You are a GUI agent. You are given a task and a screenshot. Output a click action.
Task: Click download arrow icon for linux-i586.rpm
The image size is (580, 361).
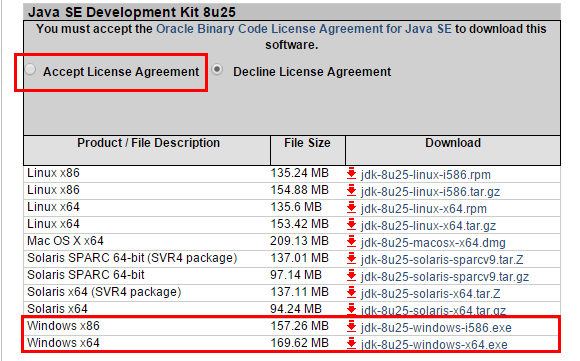351,173
